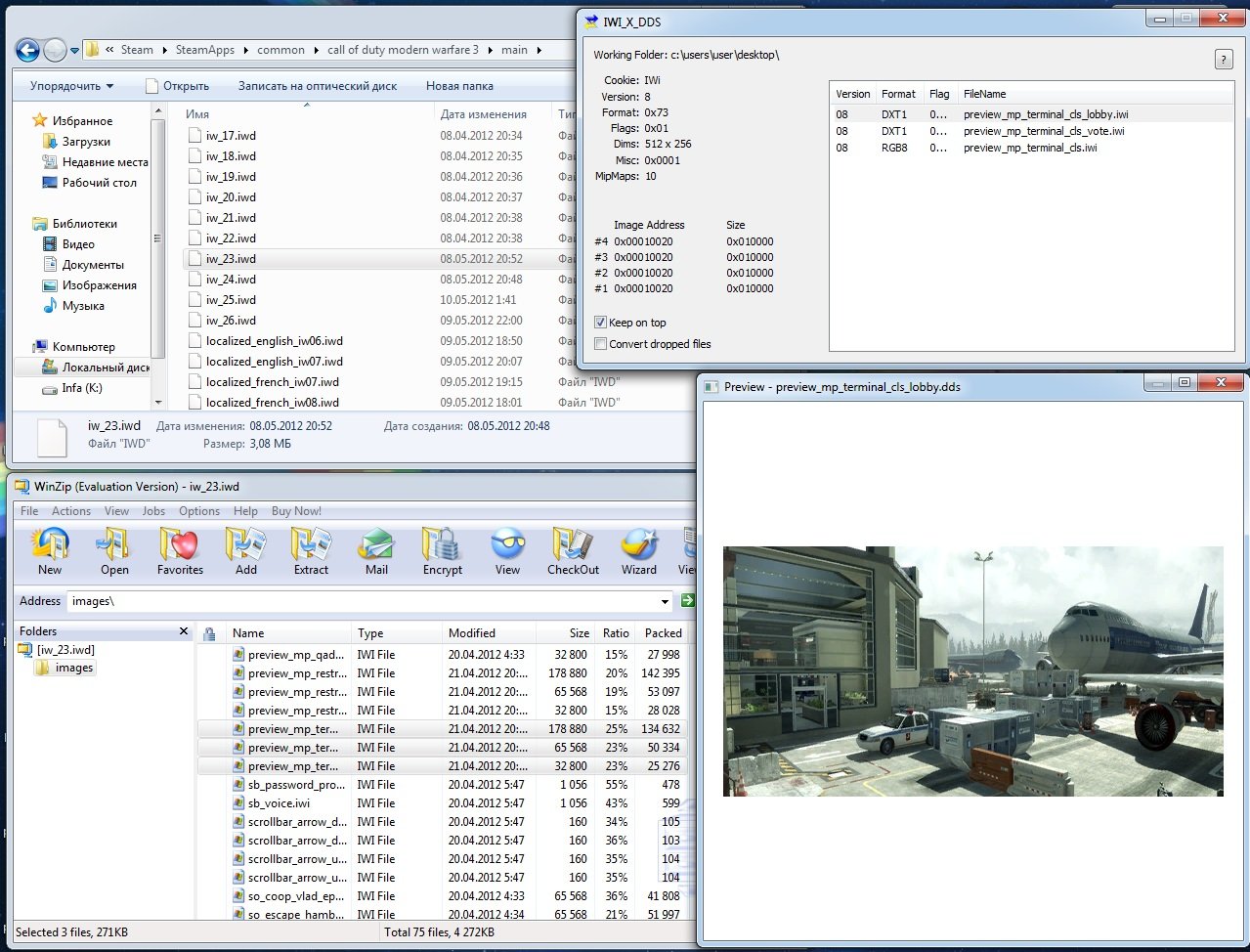Select localized_english_iw06.iwd file
The image size is (1250, 952).
(x=275, y=341)
